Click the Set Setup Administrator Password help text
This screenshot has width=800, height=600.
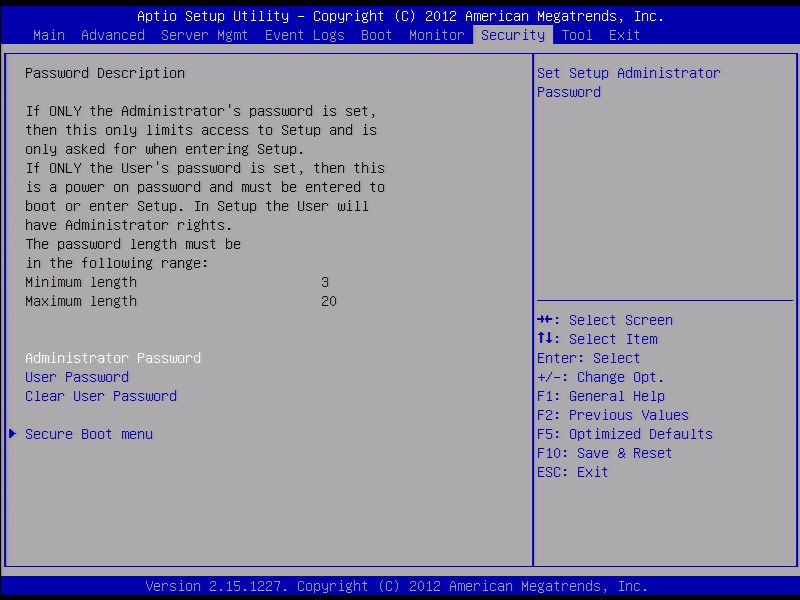click(629, 83)
